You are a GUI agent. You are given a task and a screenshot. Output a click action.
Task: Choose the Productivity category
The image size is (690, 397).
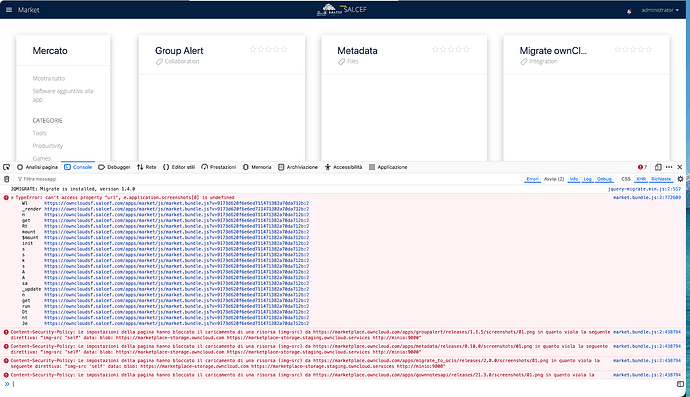48,146
